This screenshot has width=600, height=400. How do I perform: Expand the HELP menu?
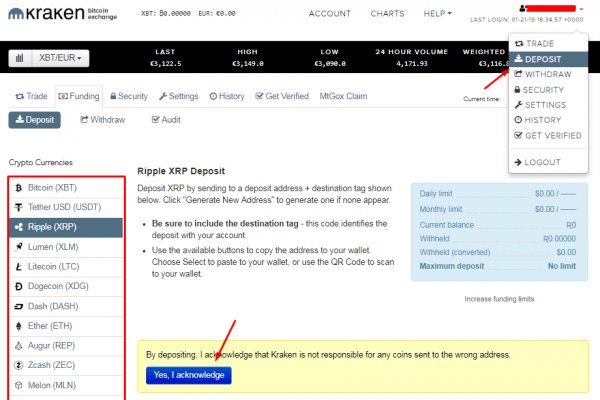point(436,14)
